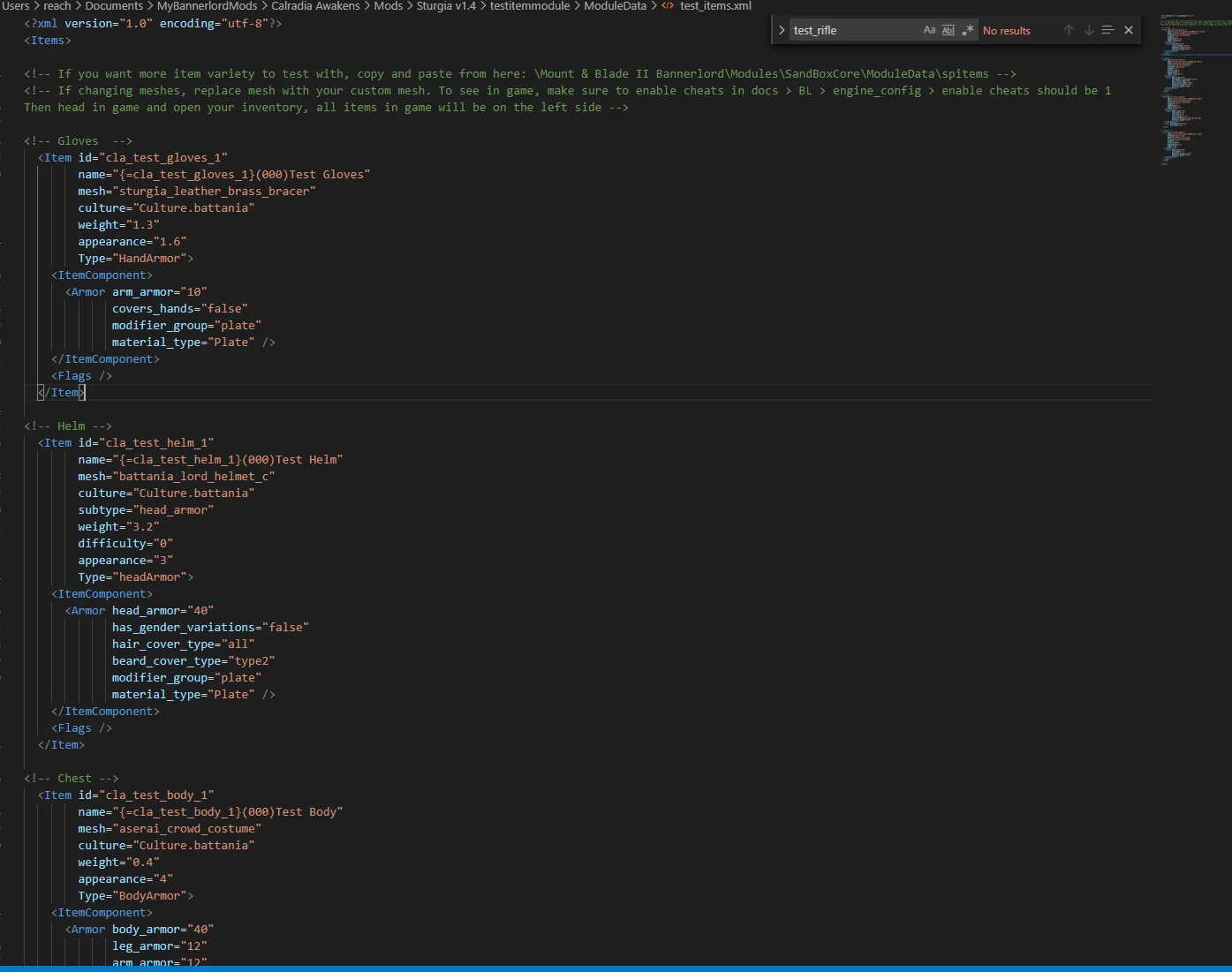
Task: Click MyBannerlordMods breadcrumb folder
Action: click(x=208, y=6)
